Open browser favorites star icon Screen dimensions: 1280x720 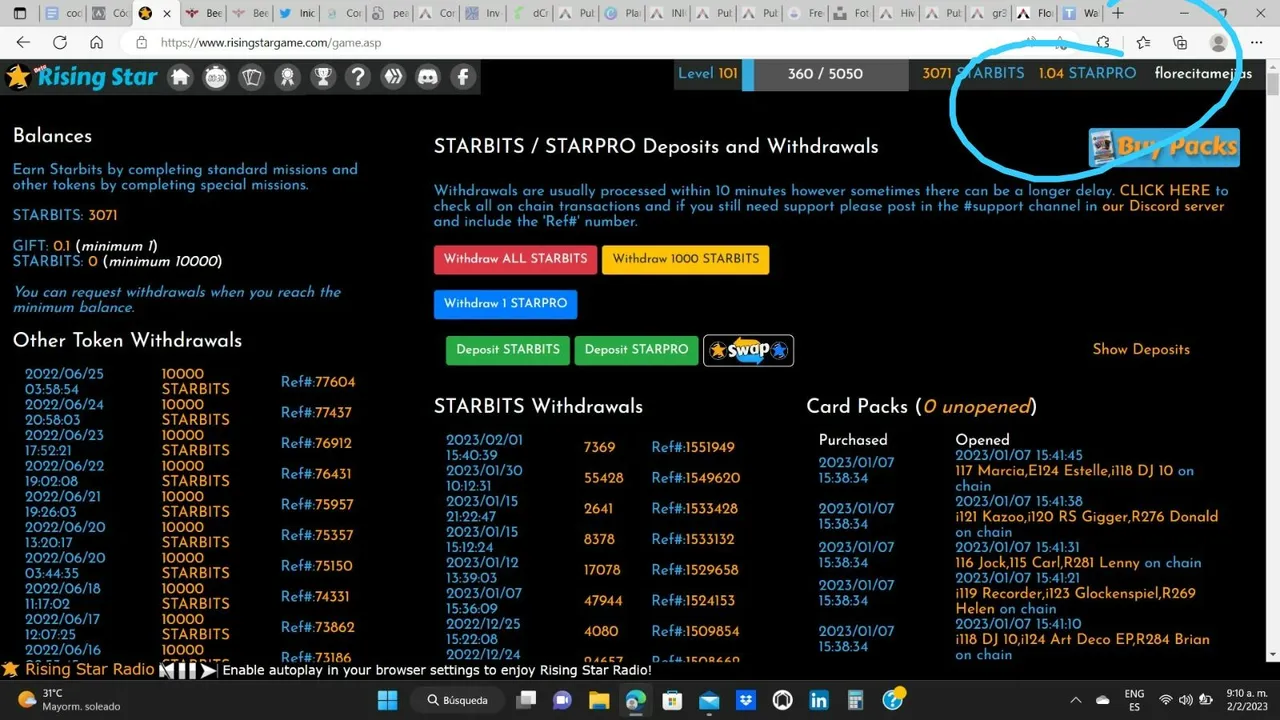1143,43
